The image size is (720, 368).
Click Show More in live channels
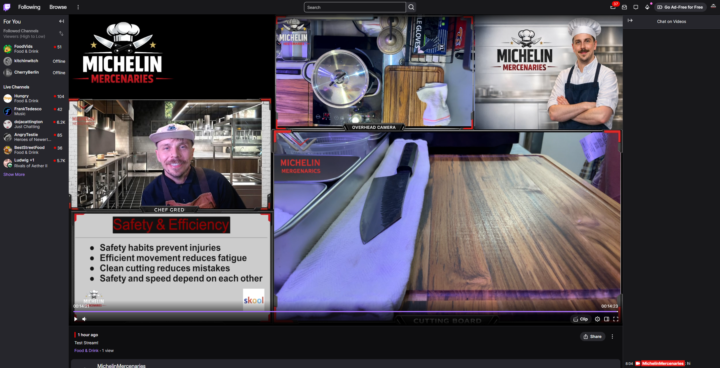14,175
